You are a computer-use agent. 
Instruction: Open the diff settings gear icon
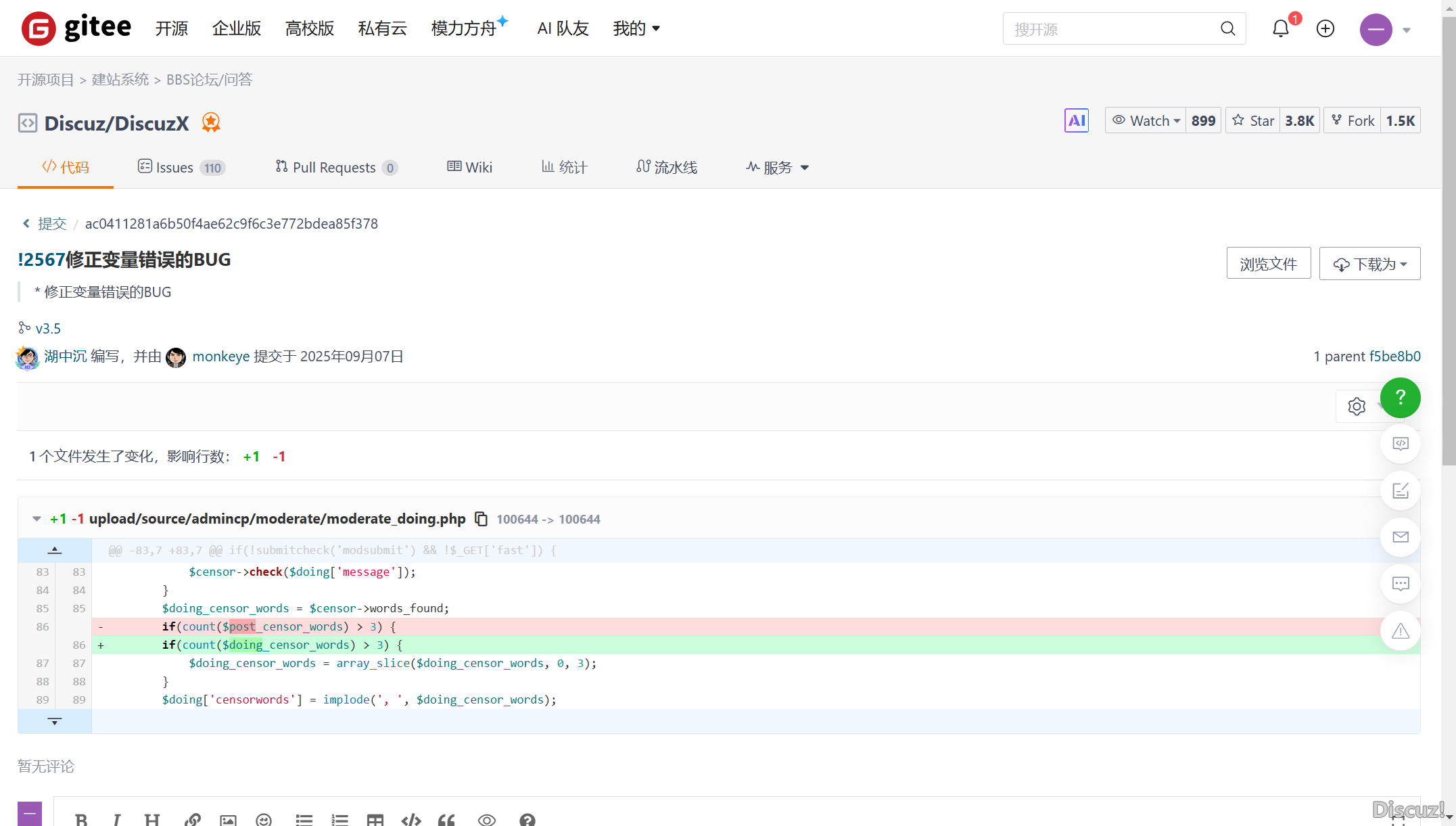(x=1356, y=406)
